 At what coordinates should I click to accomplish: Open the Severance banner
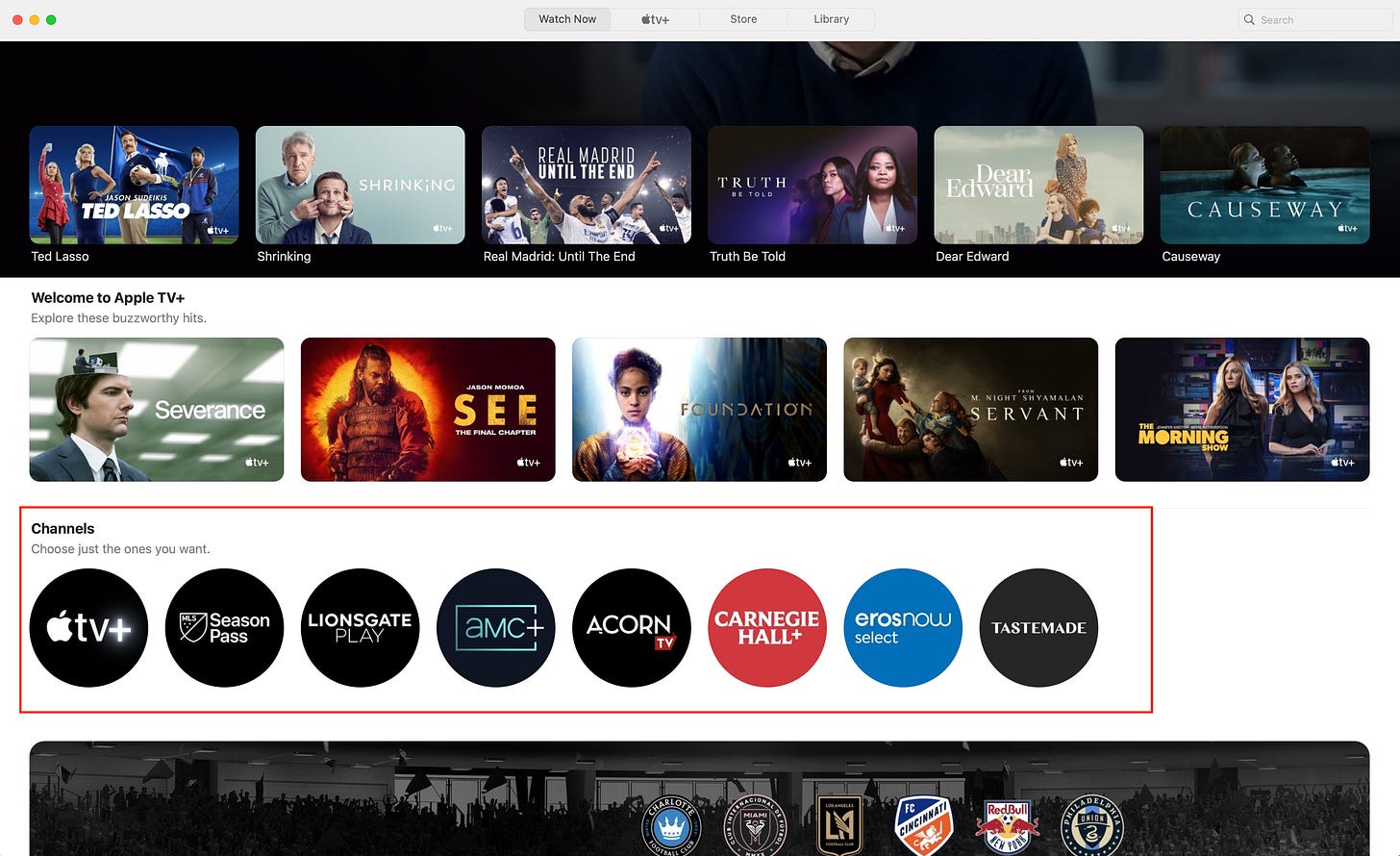157,410
